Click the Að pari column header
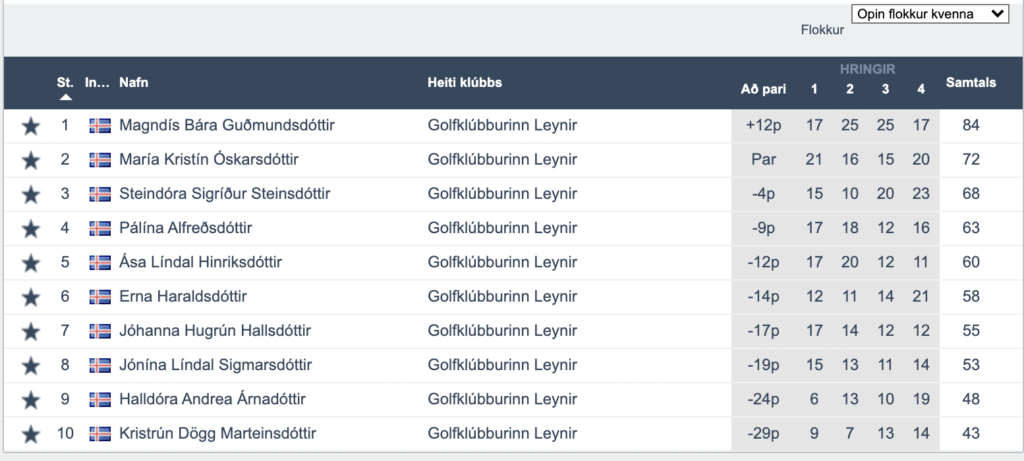 pyautogui.click(x=763, y=89)
